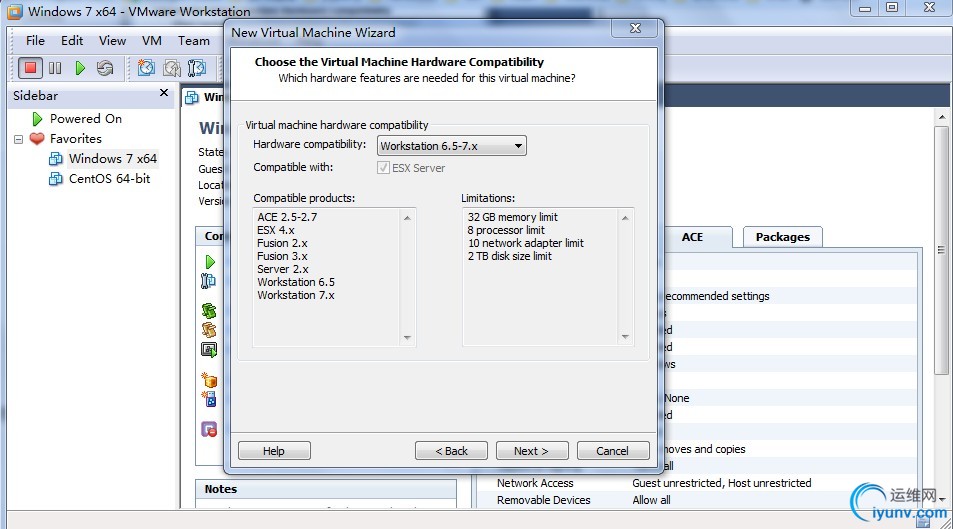Select CentOS 64-bit in sidebar
953x529 pixels.
coord(109,179)
